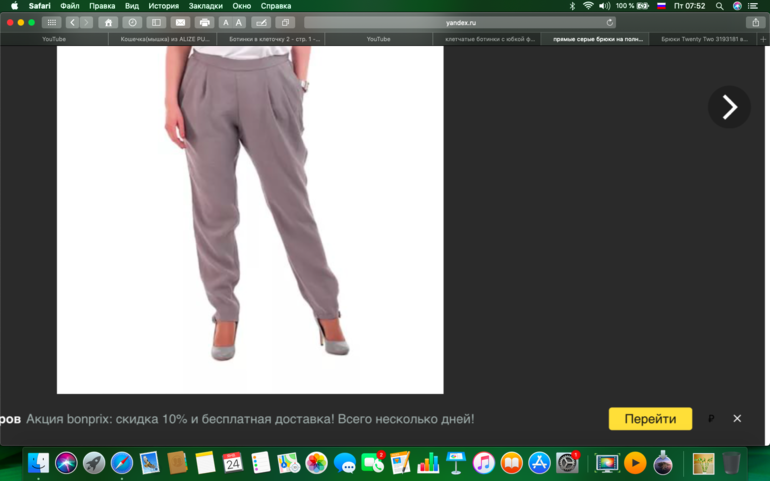Open the Вид menu

coord(132,6)
